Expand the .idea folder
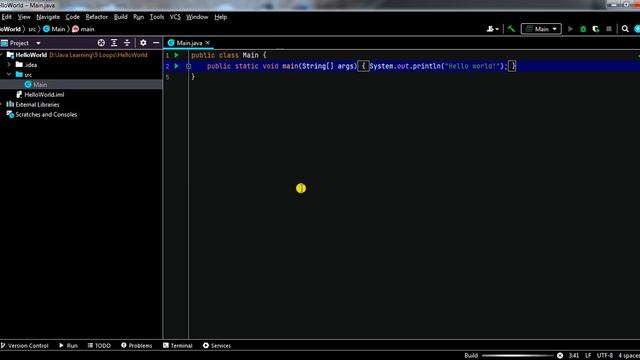Screen dimensions: 640x360 coord(9,64)
